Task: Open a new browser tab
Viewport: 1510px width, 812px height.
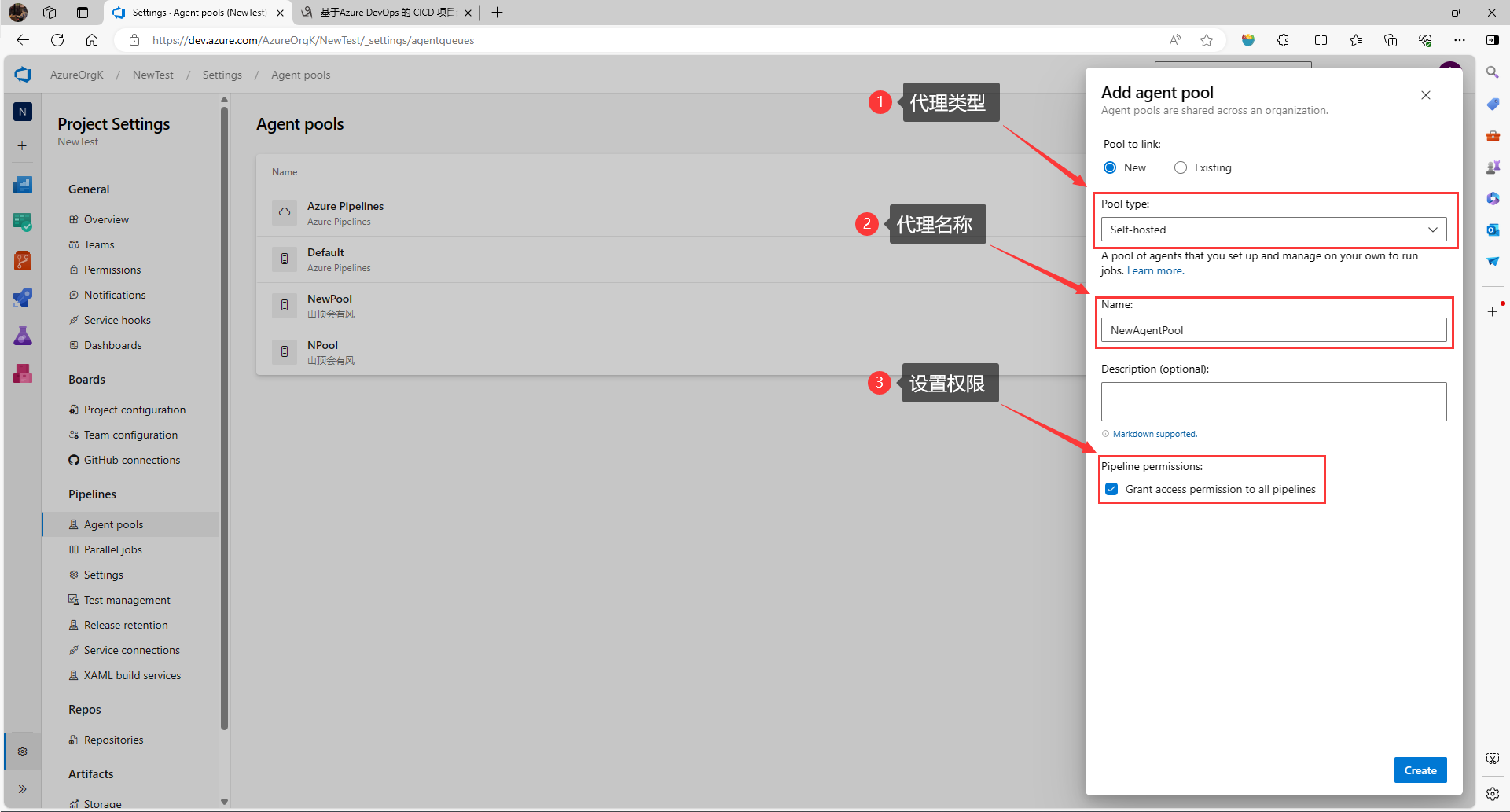Action: 497,13
